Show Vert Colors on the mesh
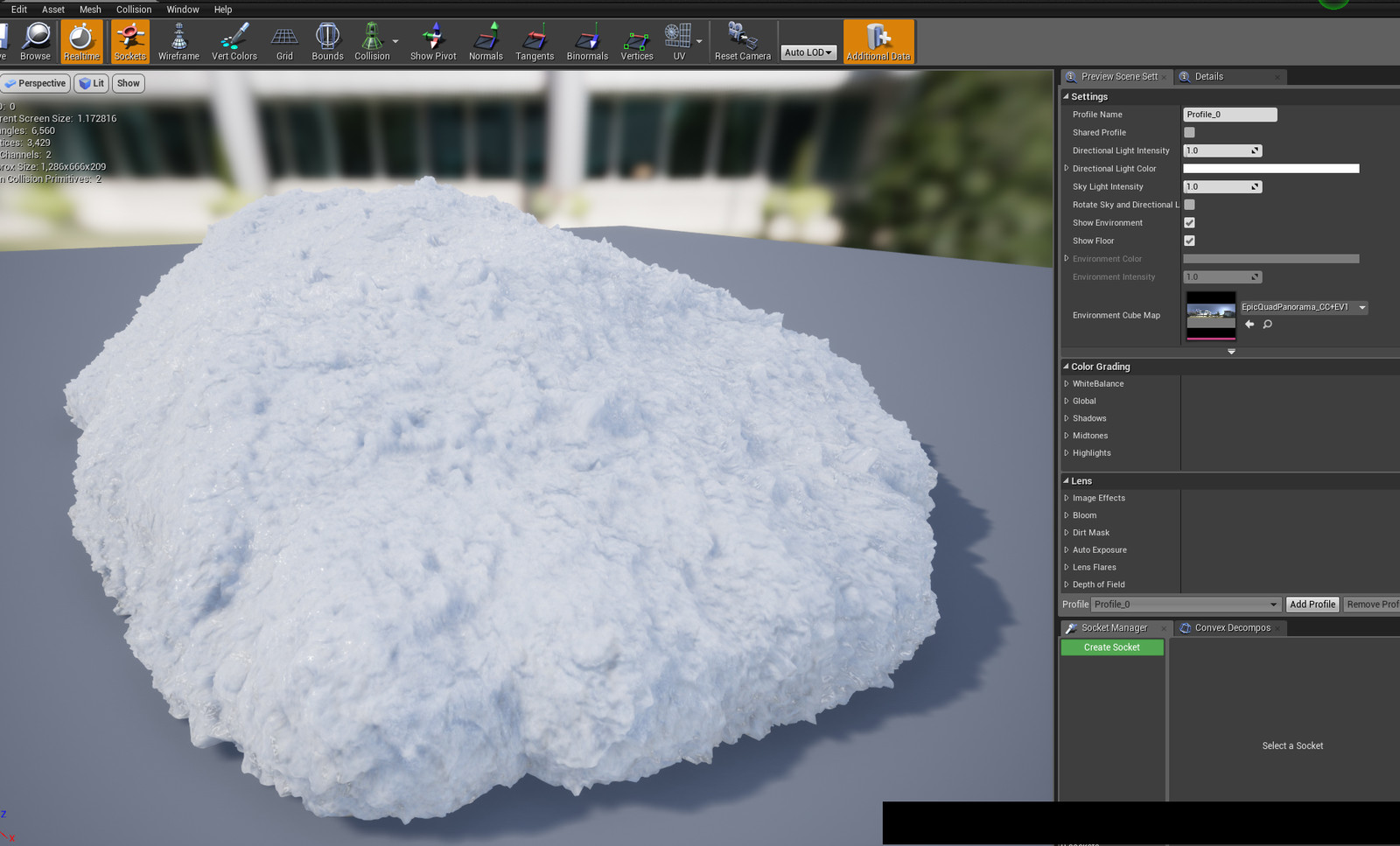Viewport: 1400px width, 846px height. [234, 41]
